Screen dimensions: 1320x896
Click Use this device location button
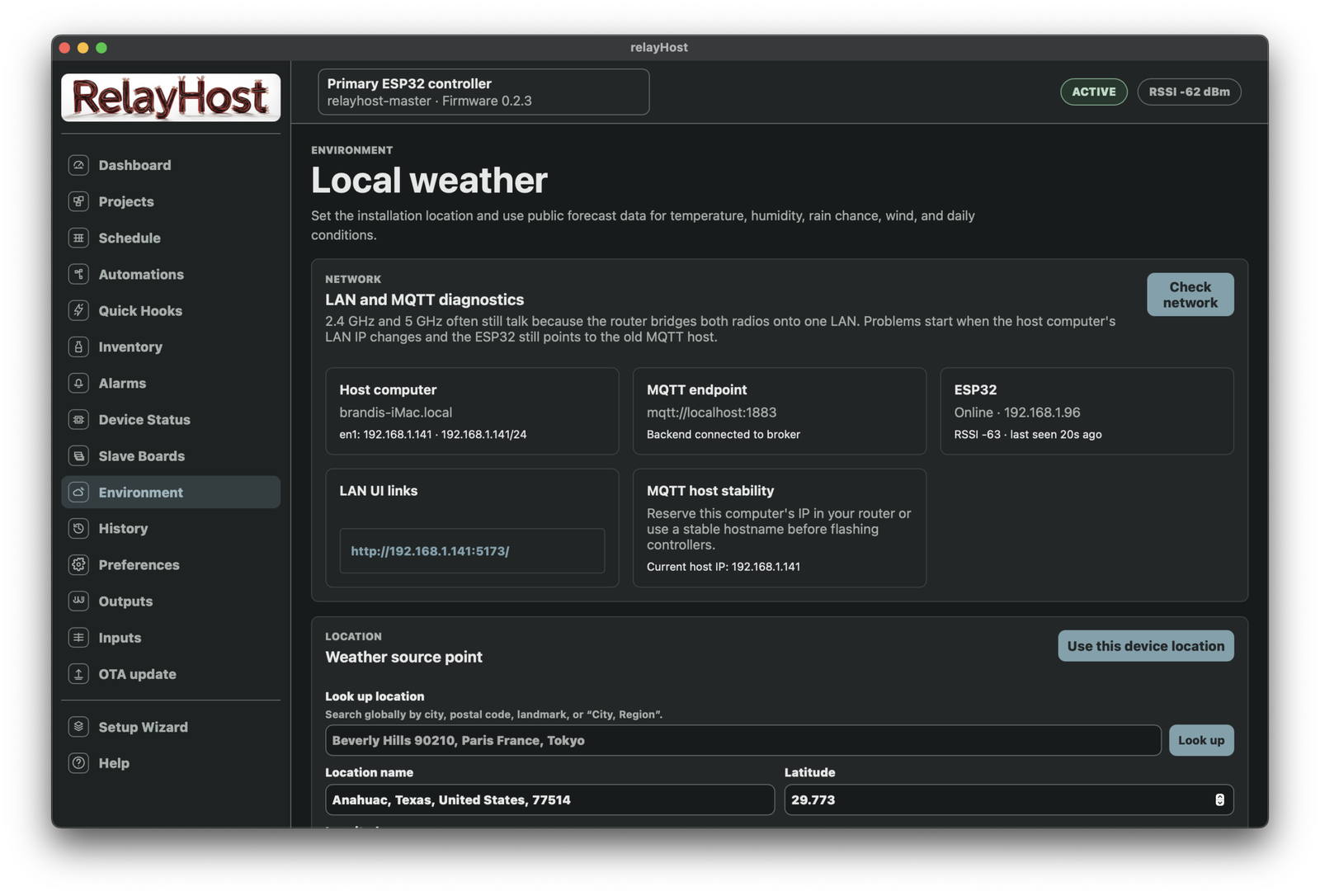coord(1146,646)
